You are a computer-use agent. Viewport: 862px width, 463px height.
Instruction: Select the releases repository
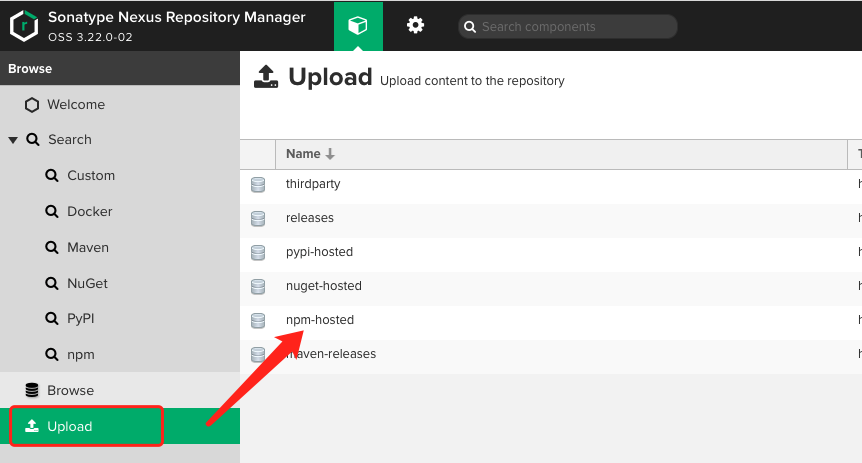[x=310, y=218]
